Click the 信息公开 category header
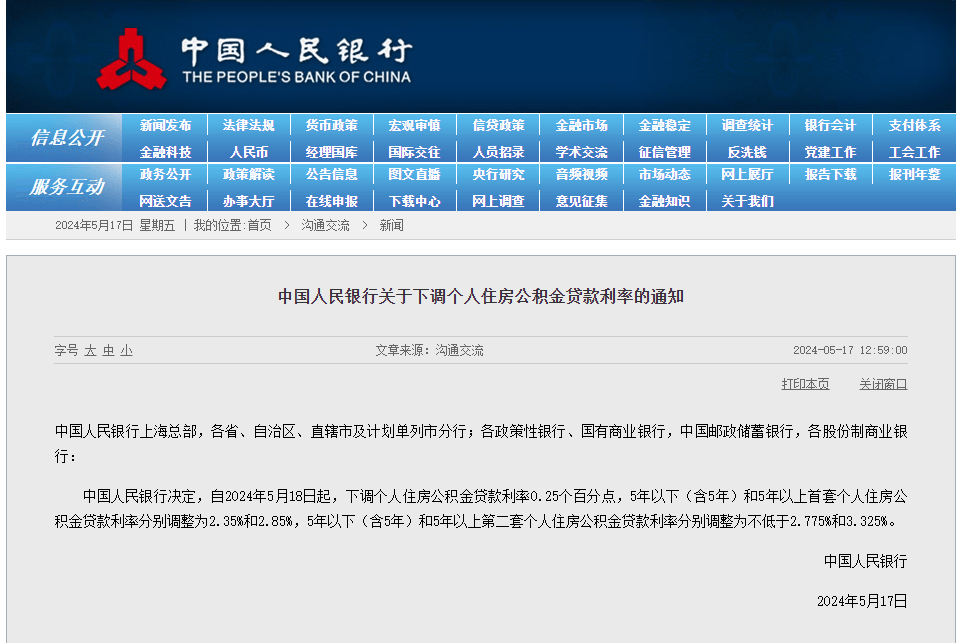 tap(67, 138)
